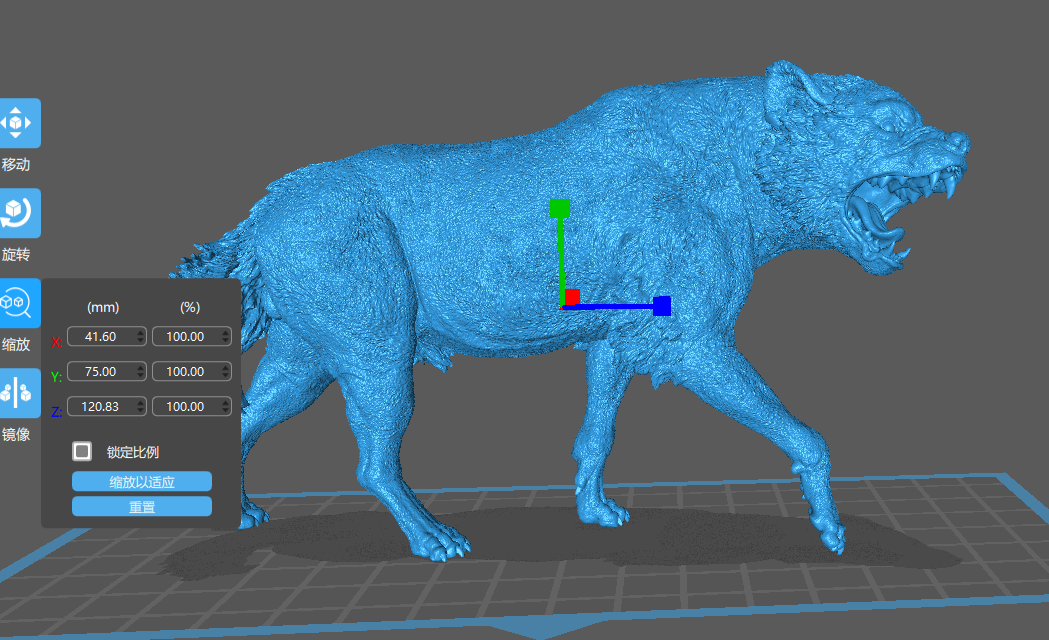The width and height of the screenshot is (1049, 640).
Task: Click the Z size stepper arrows
Action: pos(140,407)
